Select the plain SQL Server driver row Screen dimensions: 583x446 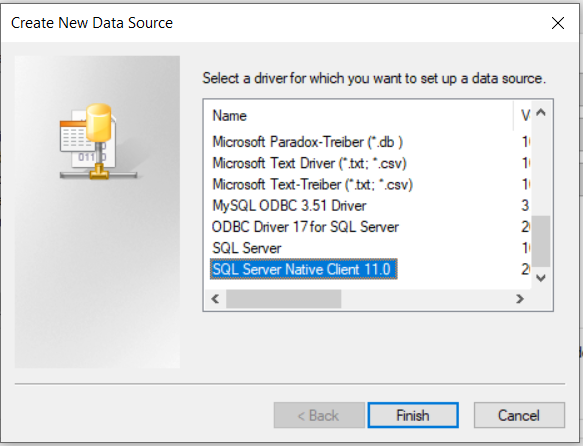247,248
